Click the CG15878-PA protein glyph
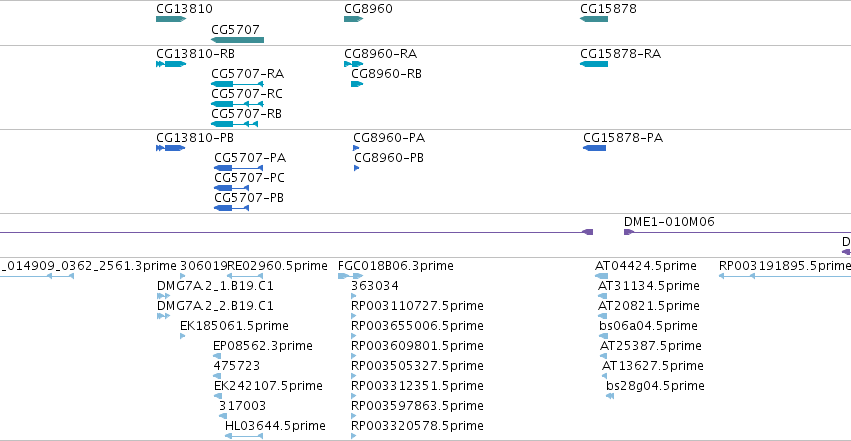Screen dimensions: 851x441 [594, 148]
